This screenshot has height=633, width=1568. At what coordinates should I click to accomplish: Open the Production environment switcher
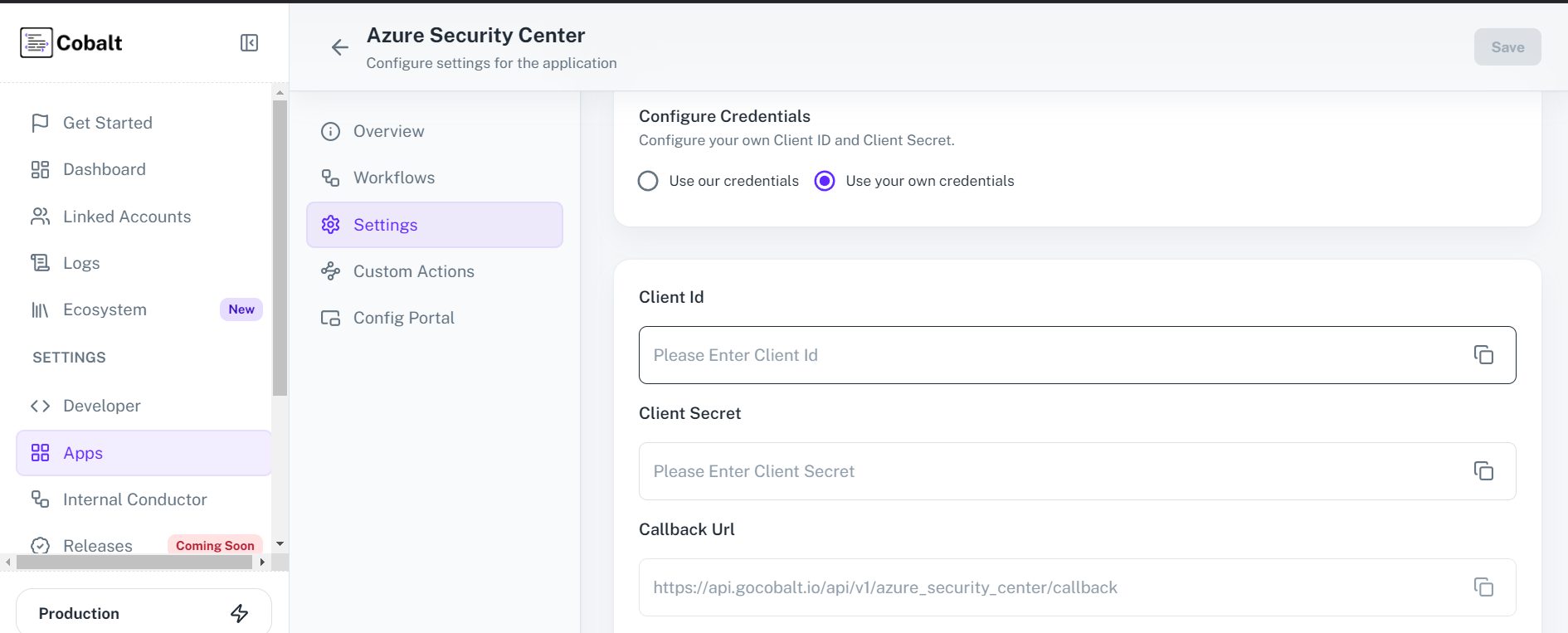144,611
